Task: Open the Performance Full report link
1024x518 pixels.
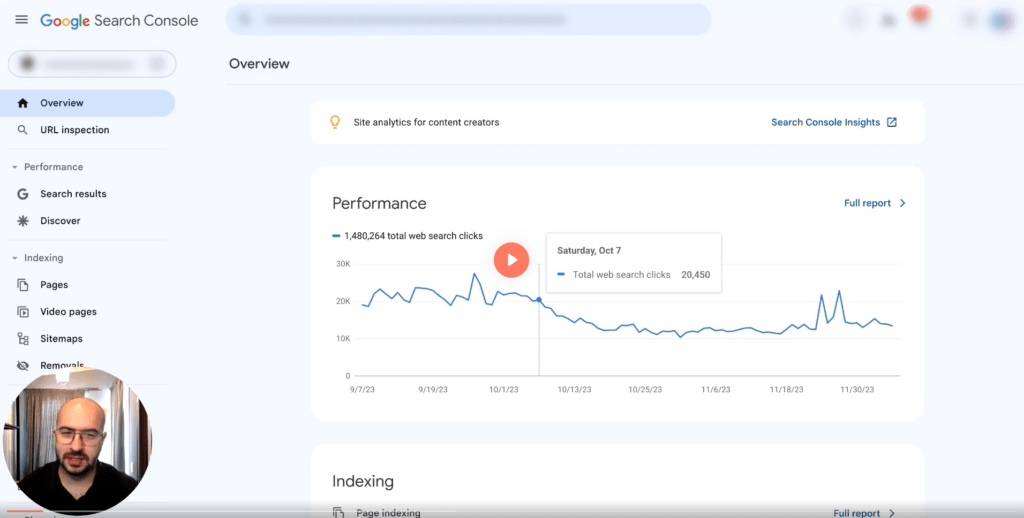Action: [x=867, y=203]
